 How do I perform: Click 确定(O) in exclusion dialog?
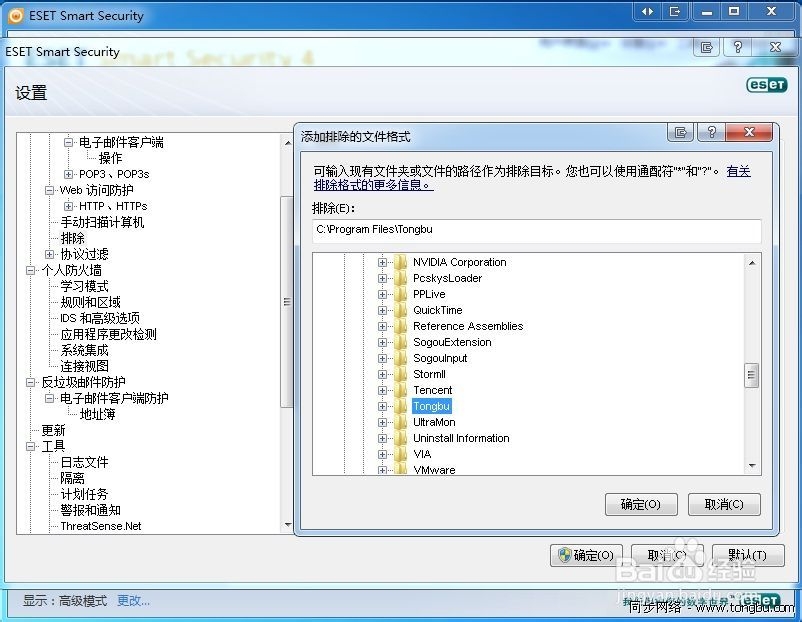pos(641,504)
